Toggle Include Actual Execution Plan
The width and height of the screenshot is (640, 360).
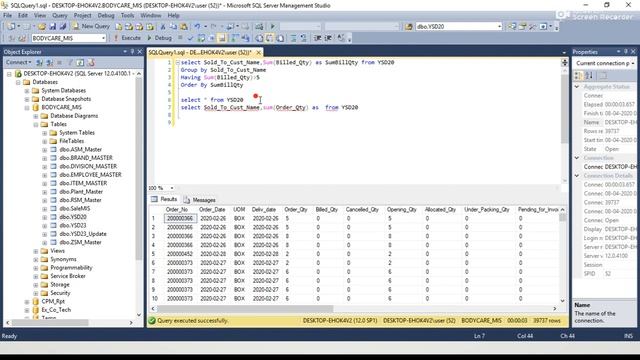coord(235,38)
